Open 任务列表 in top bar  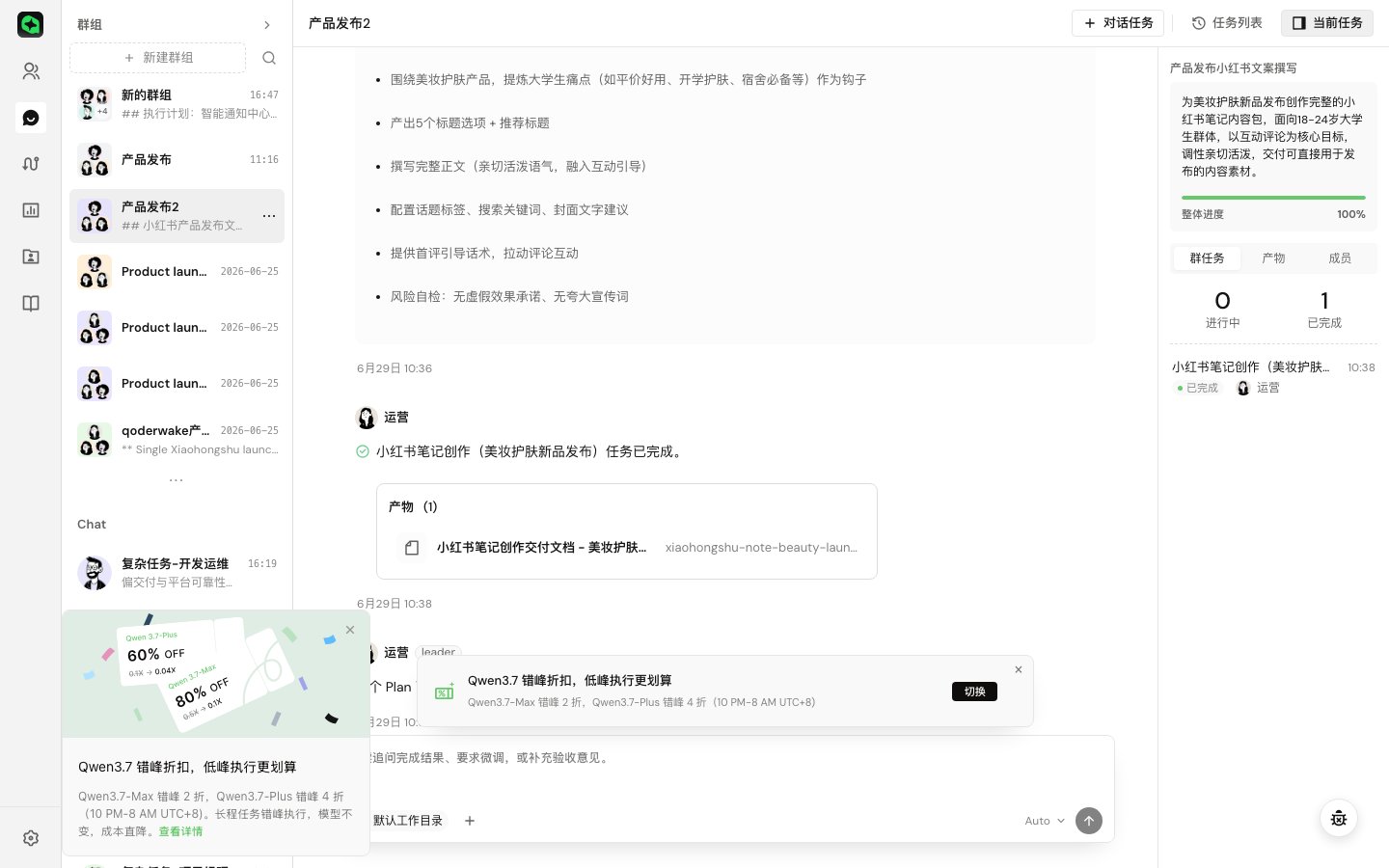[1227, 23]
